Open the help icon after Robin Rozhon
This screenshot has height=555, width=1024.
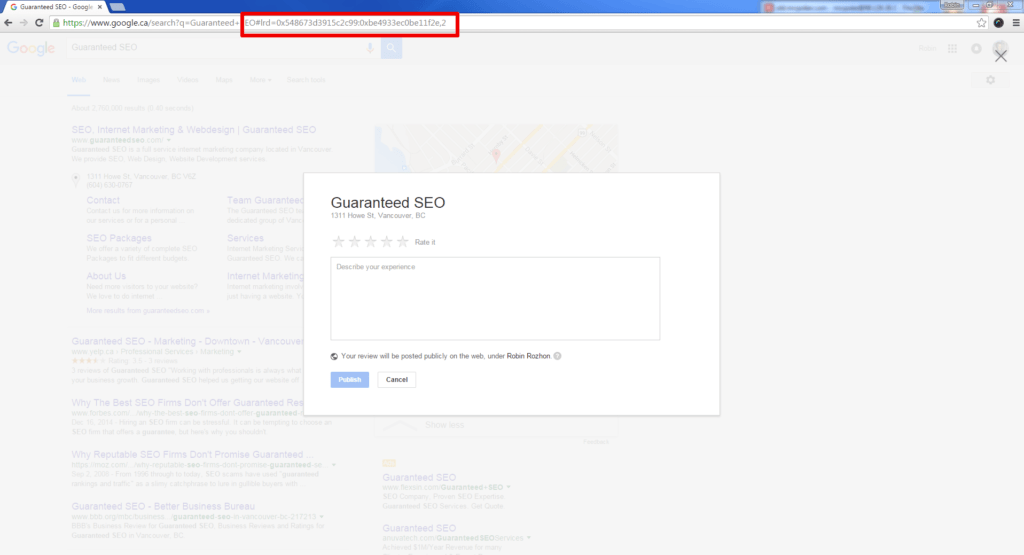[x=557, y=356]
